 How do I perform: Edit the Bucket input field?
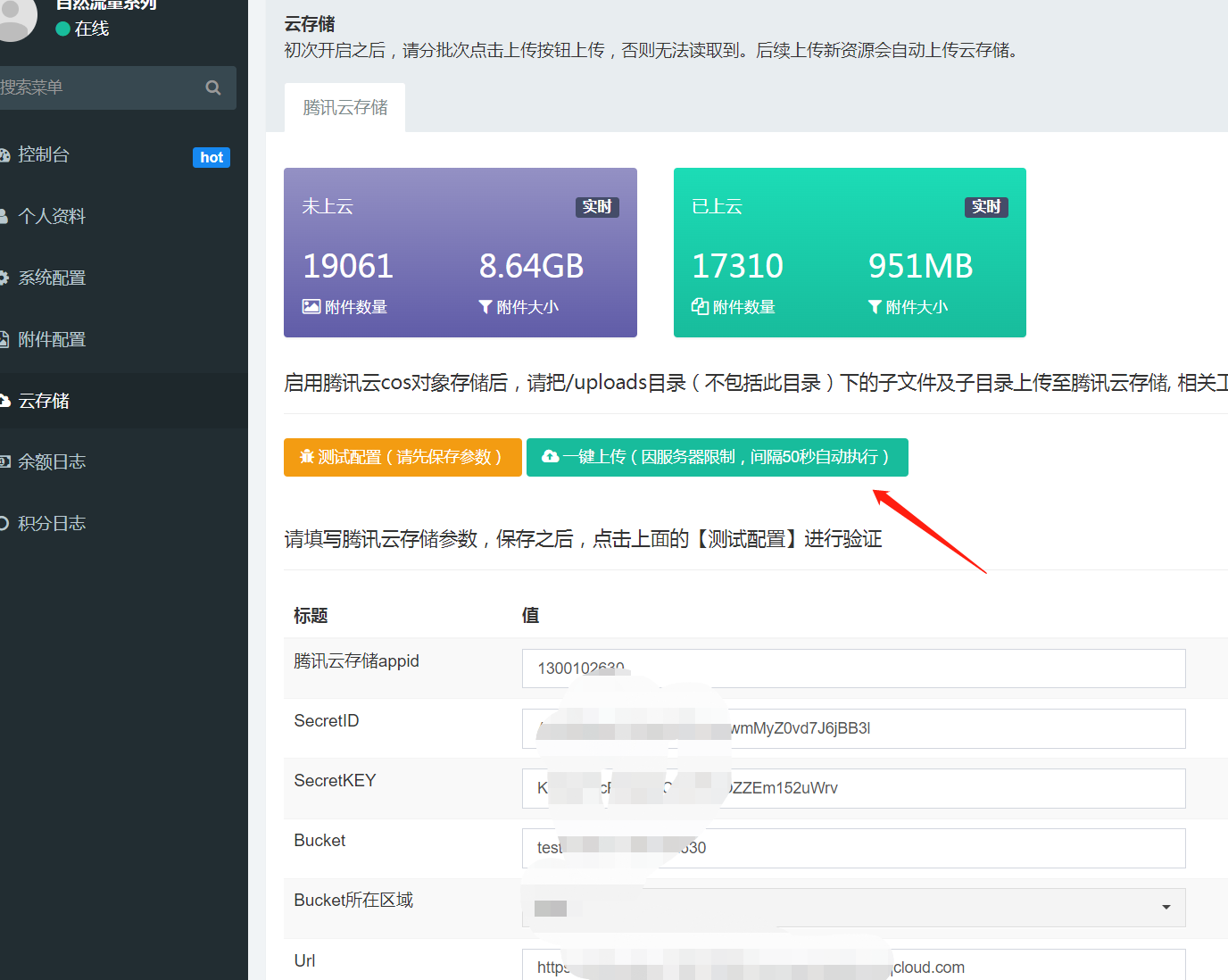click(x=853, y=848)
